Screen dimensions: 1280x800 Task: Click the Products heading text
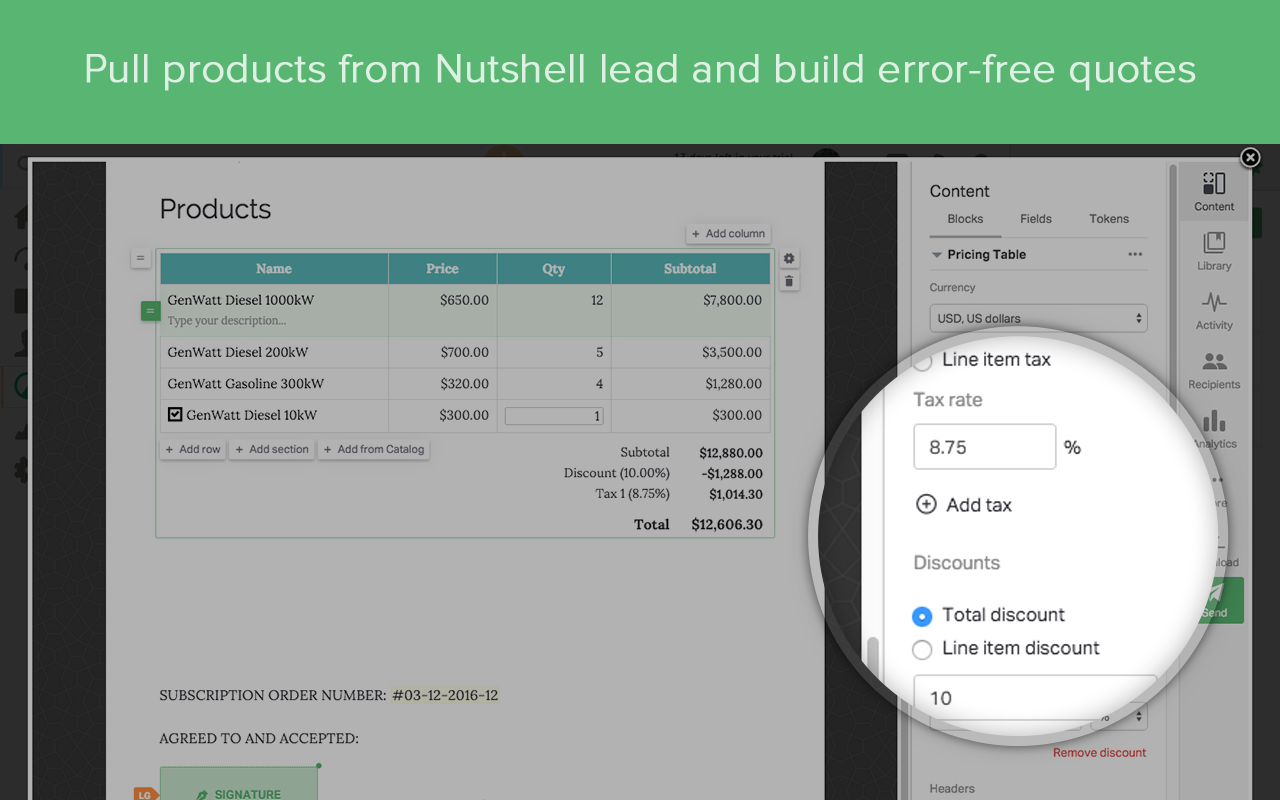(215, 209)
